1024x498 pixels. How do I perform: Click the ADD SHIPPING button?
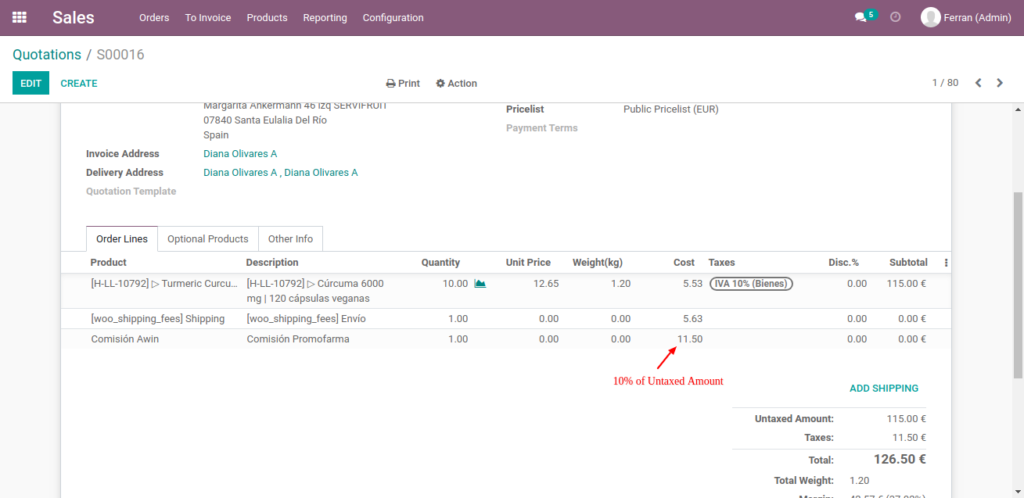[884, 388]
